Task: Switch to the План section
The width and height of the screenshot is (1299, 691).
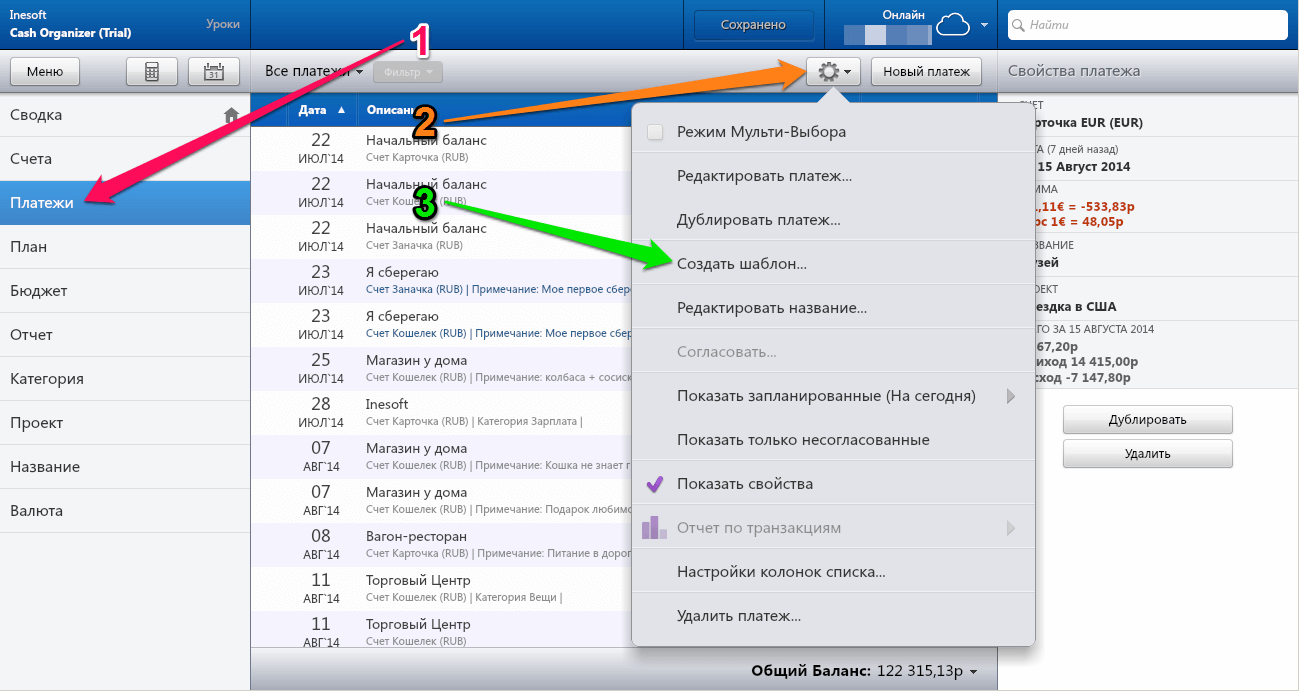Action: [125, 247]
